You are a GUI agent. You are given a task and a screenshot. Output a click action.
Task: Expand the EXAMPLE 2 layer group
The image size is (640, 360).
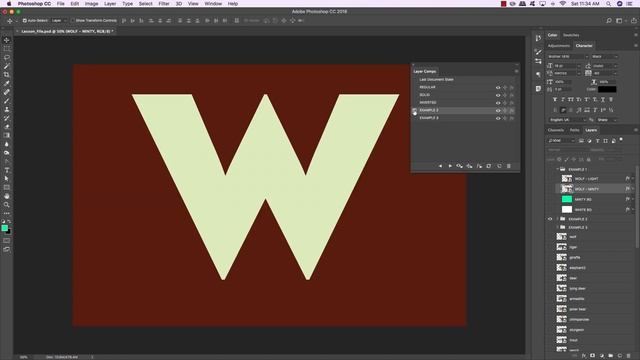click(558, 219)
